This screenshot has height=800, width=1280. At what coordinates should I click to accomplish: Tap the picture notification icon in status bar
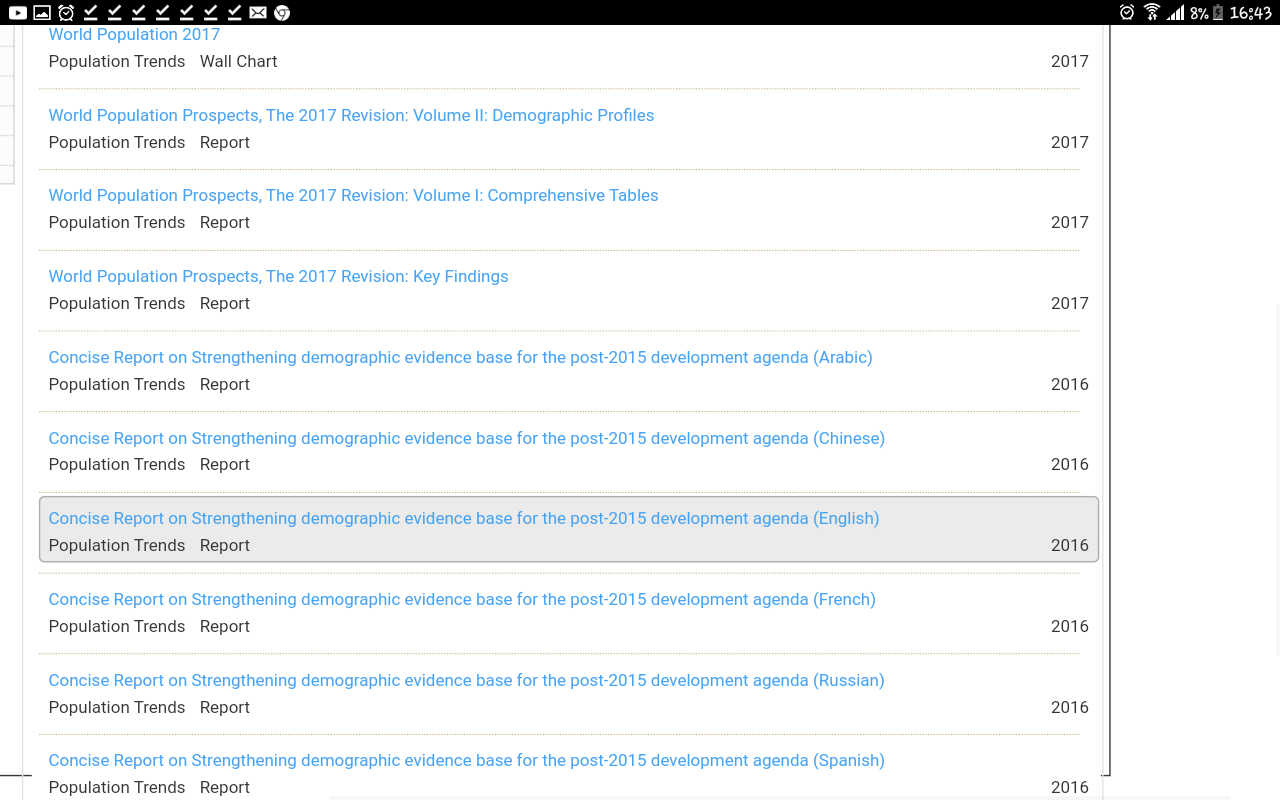click(42, 13)
